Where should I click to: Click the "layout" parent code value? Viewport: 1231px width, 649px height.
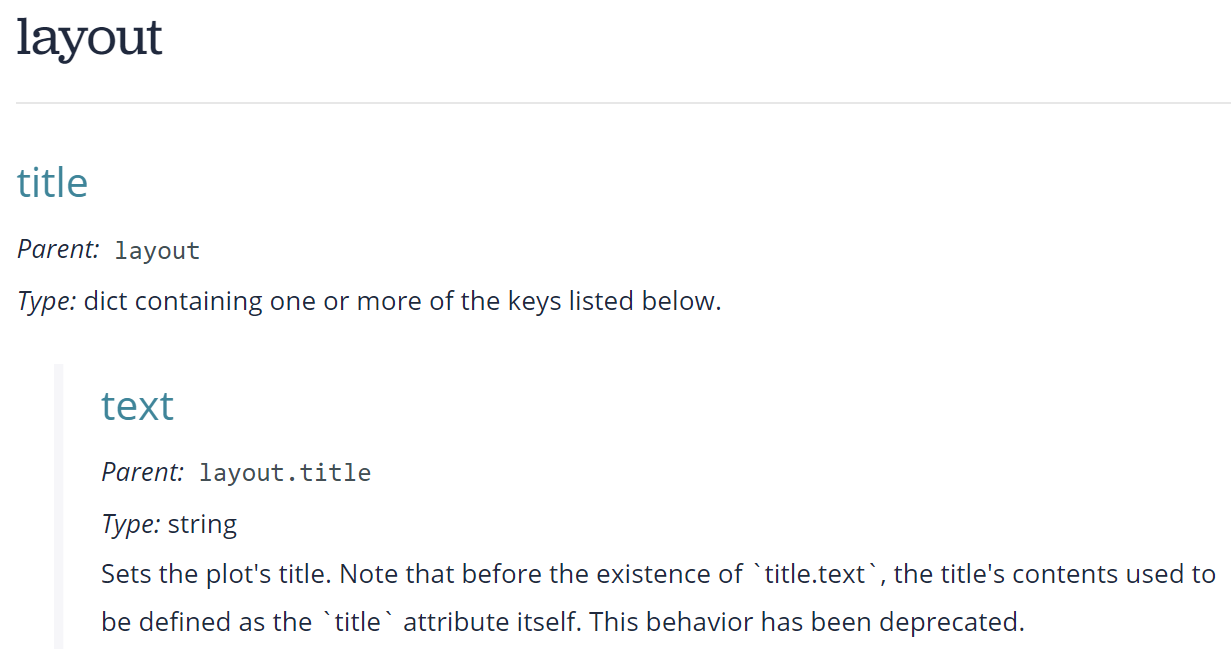click(x=157, y=251)
